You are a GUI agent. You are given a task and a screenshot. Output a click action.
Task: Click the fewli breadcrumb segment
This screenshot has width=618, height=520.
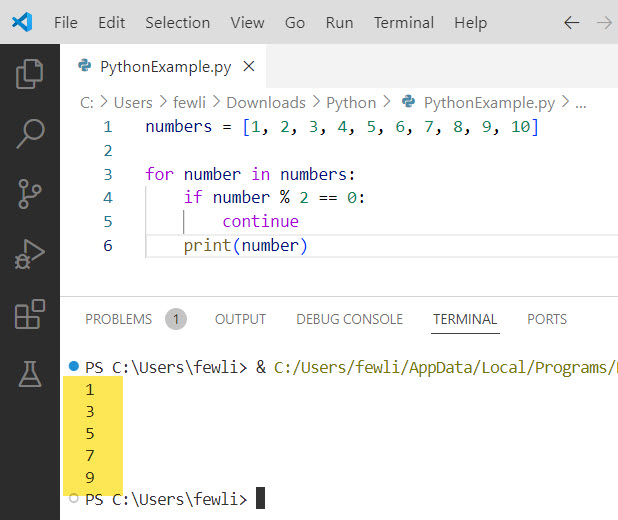[190, 103]
